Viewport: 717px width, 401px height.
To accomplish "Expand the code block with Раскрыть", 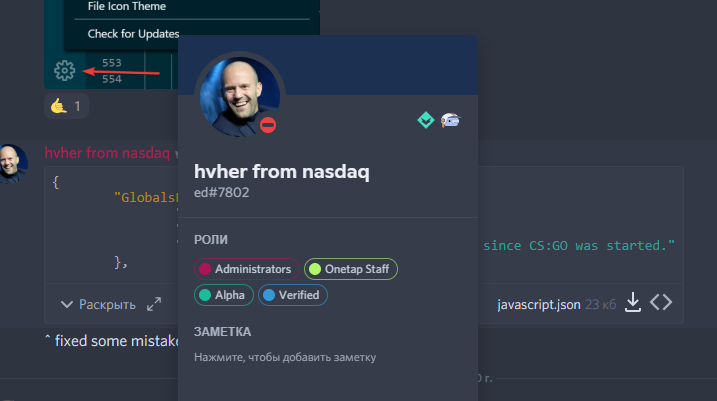I will [98, 305].
